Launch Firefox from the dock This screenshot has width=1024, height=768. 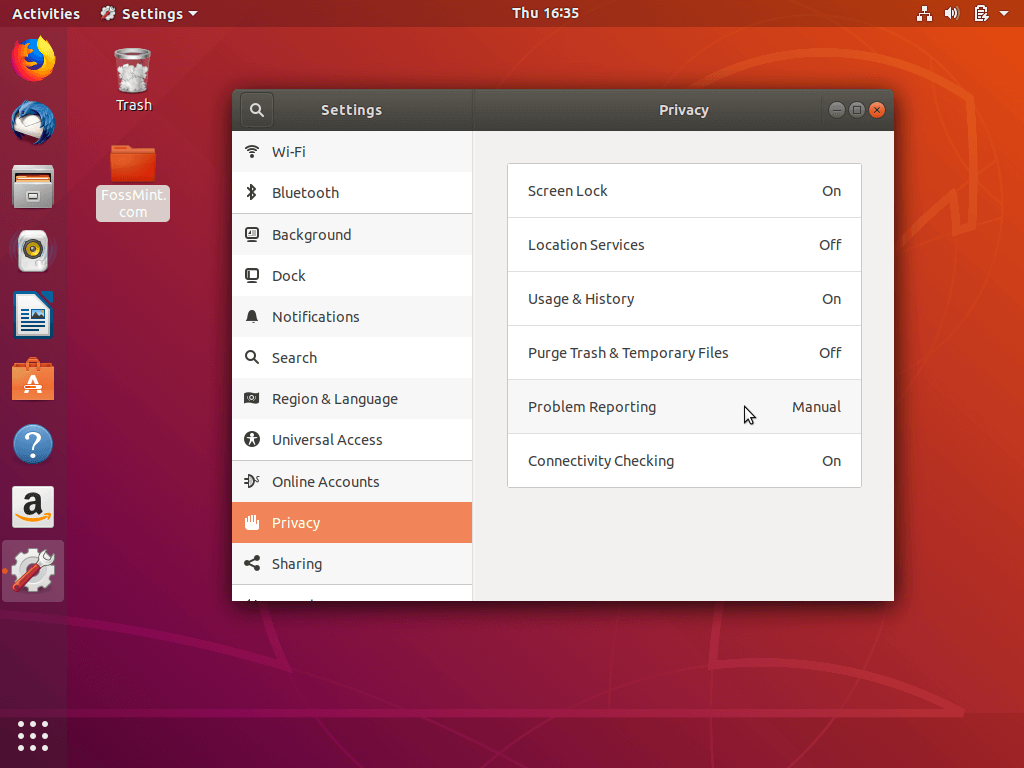[x=33, y=59]
